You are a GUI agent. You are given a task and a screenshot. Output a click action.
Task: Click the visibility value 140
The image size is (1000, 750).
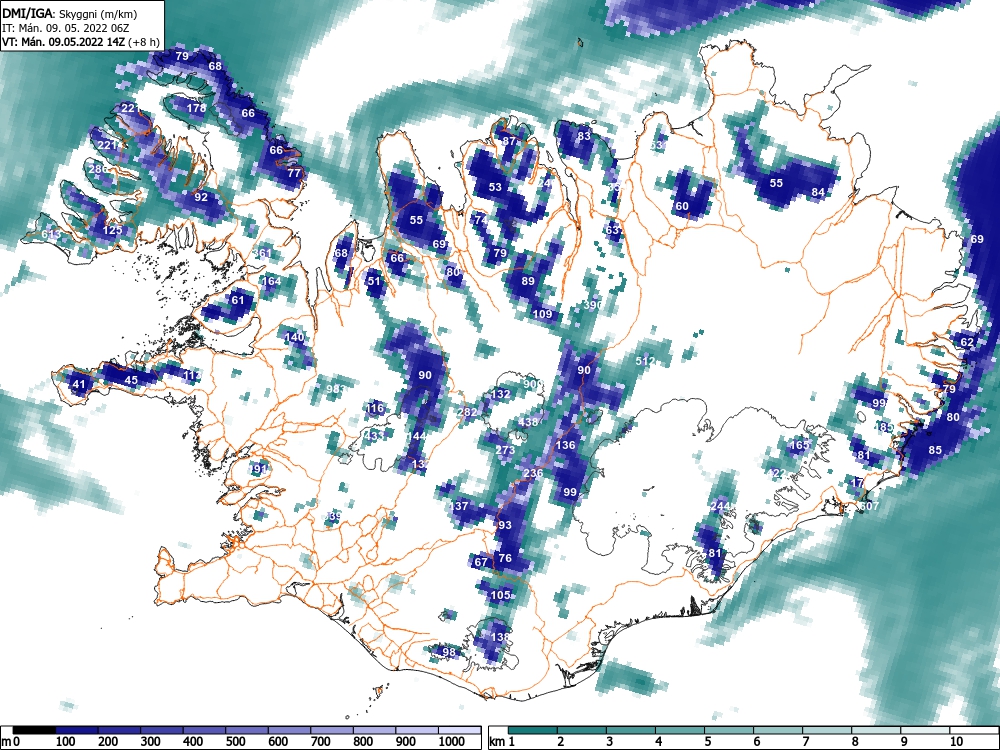tap(295, 337)
